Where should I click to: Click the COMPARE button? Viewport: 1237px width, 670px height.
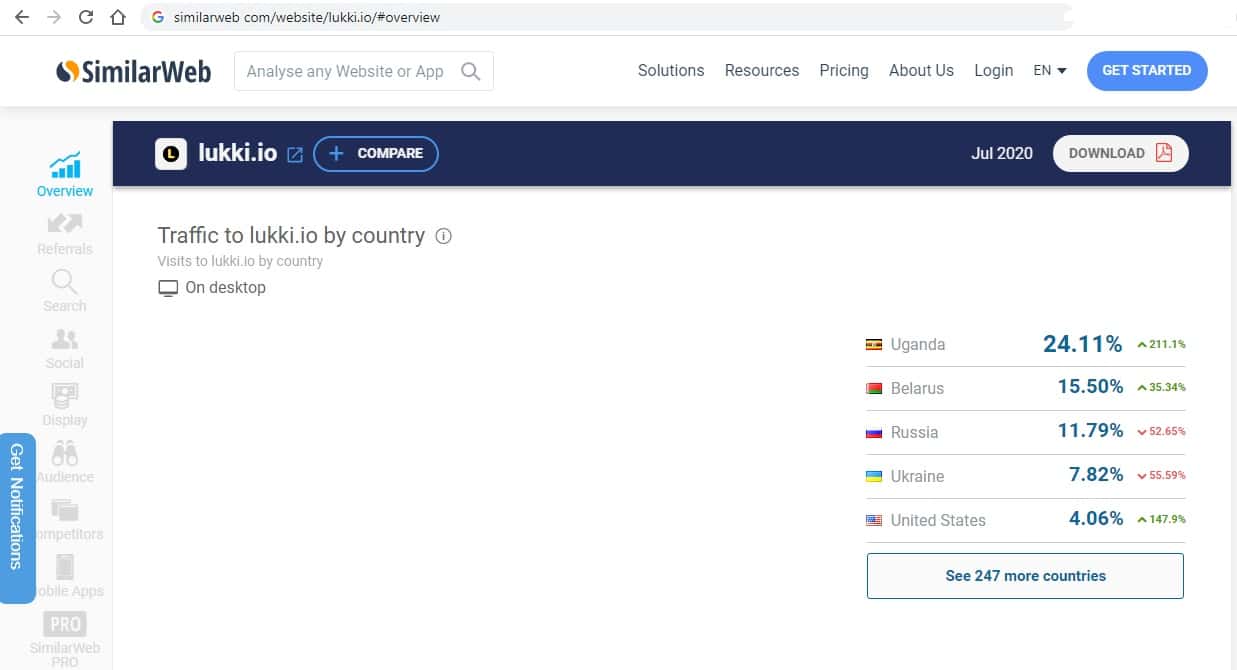coord(376,153)
